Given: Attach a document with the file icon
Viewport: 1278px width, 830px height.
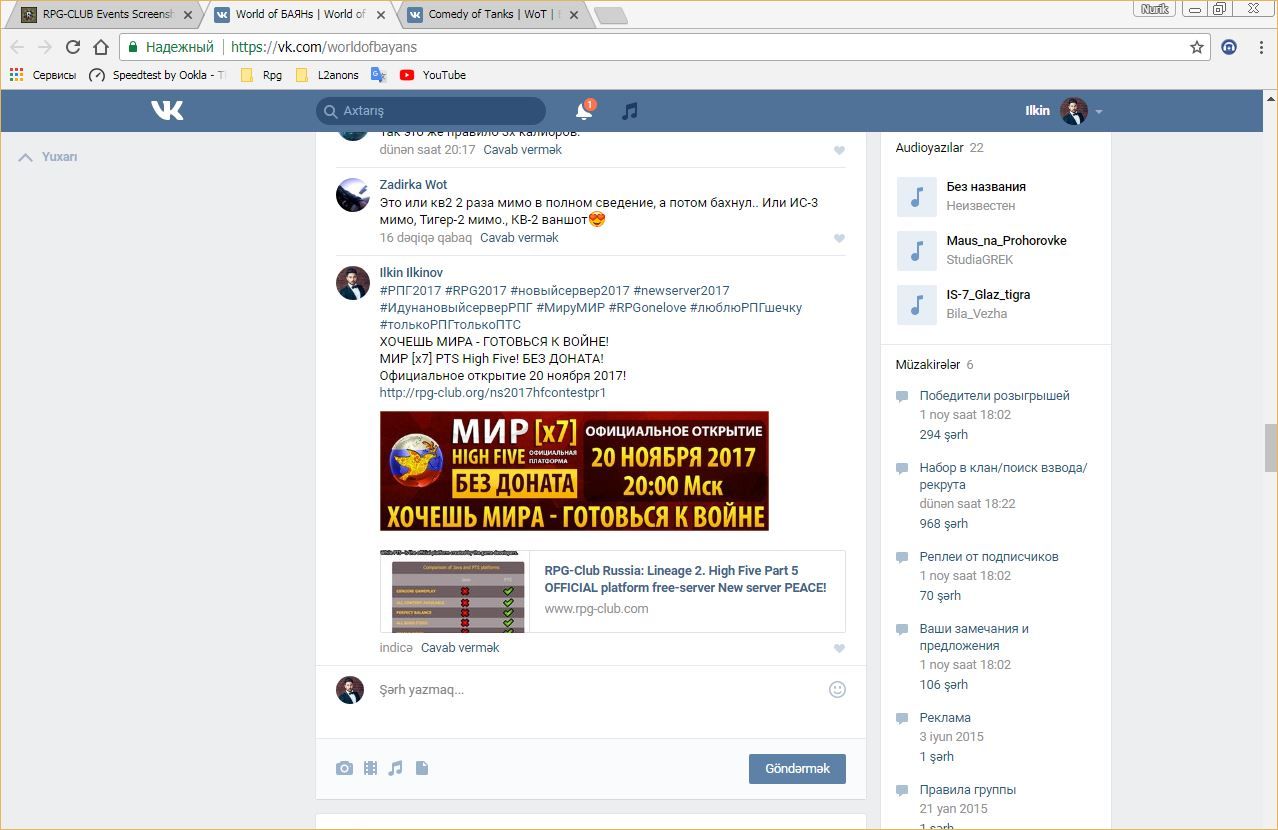Looking at the screenshot, I should pos(421,768).
